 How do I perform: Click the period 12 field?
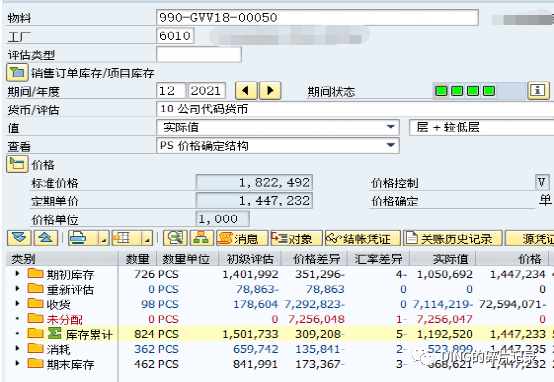click(171, 91)
